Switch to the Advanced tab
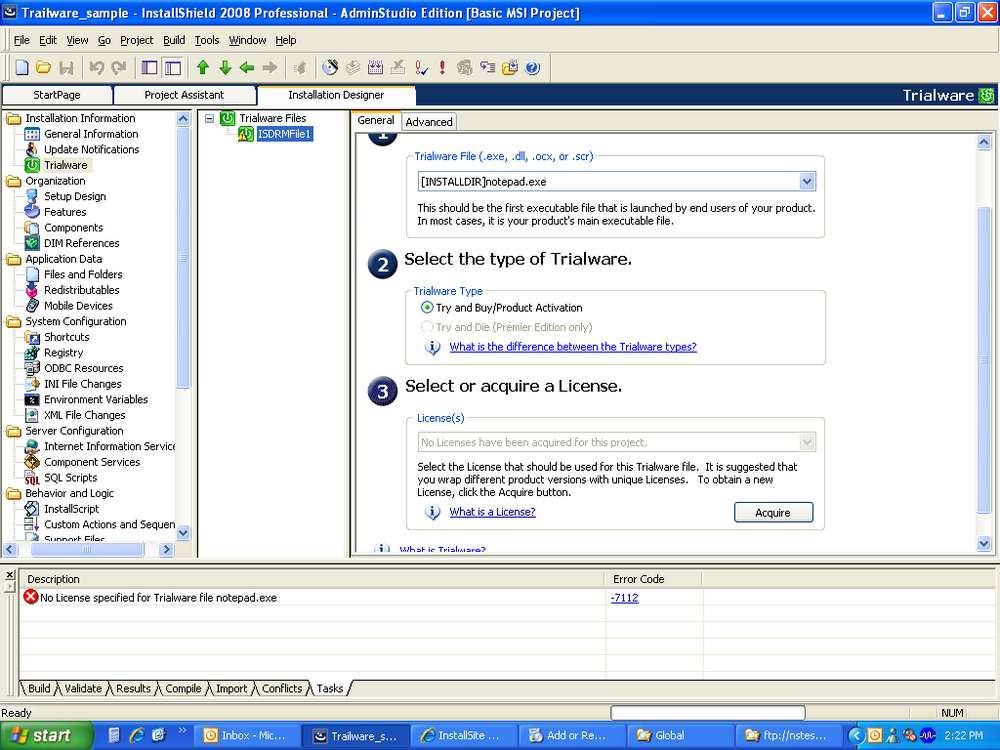The width and height of the screenshot is (1000, 750). 429,122
